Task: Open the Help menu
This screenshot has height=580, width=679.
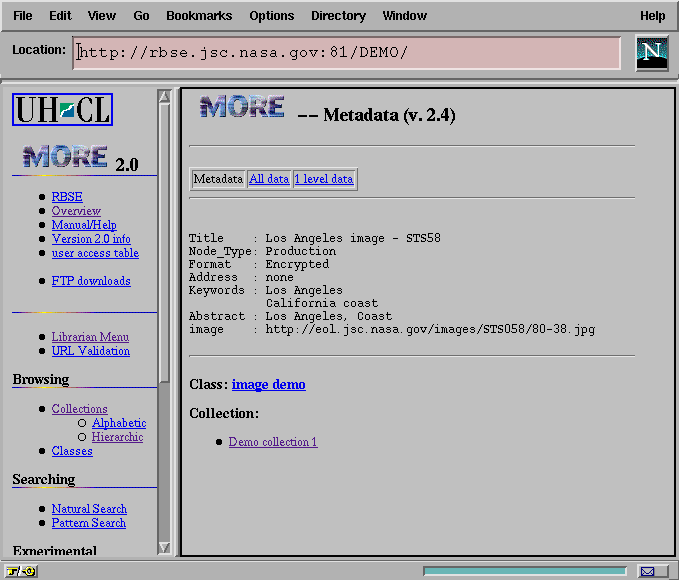Action: 652,16
